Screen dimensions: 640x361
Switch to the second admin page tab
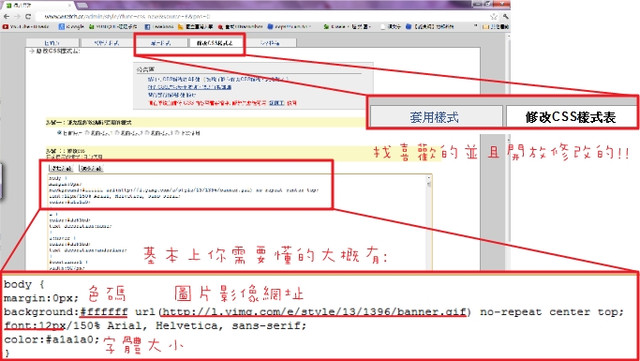click(106, 43)
